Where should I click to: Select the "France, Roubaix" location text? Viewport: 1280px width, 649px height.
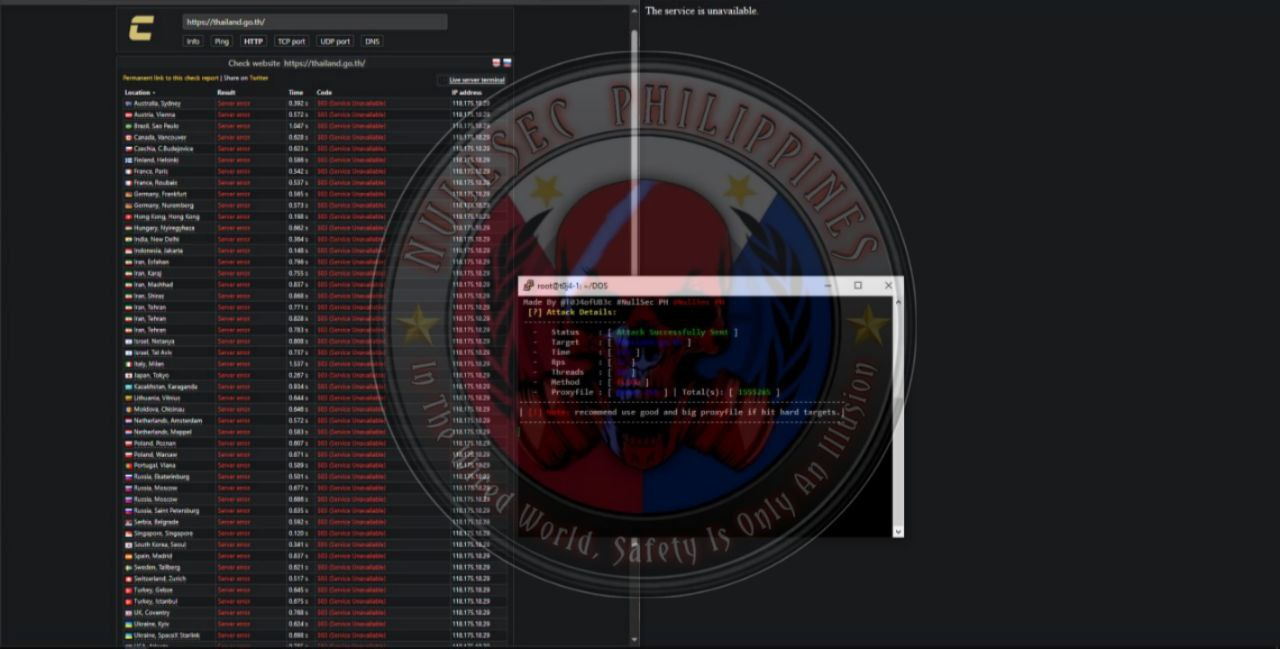click(x=156, y=183)
